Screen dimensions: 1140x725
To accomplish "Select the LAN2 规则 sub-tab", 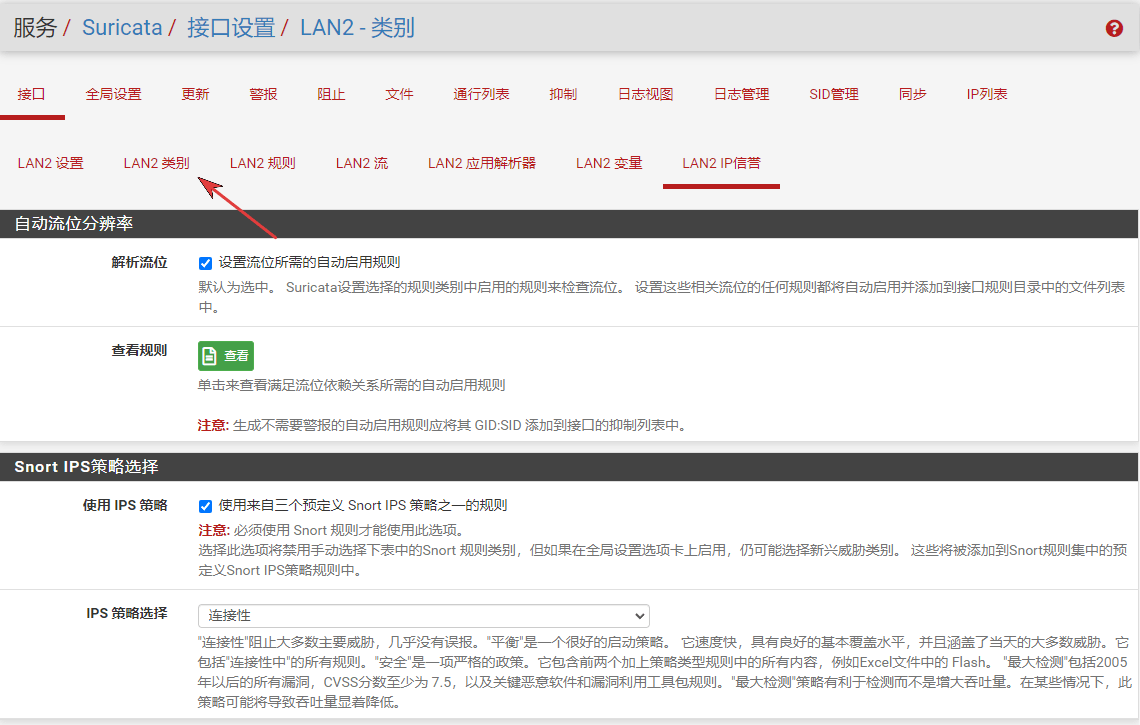I will tap(262, 163).
